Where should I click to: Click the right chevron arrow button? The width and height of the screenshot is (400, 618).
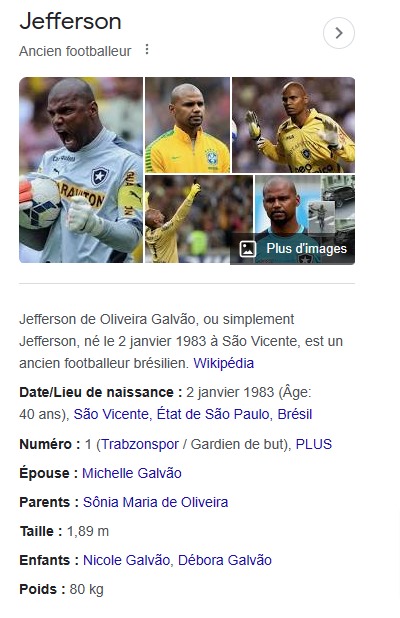[x=339, y=33]
